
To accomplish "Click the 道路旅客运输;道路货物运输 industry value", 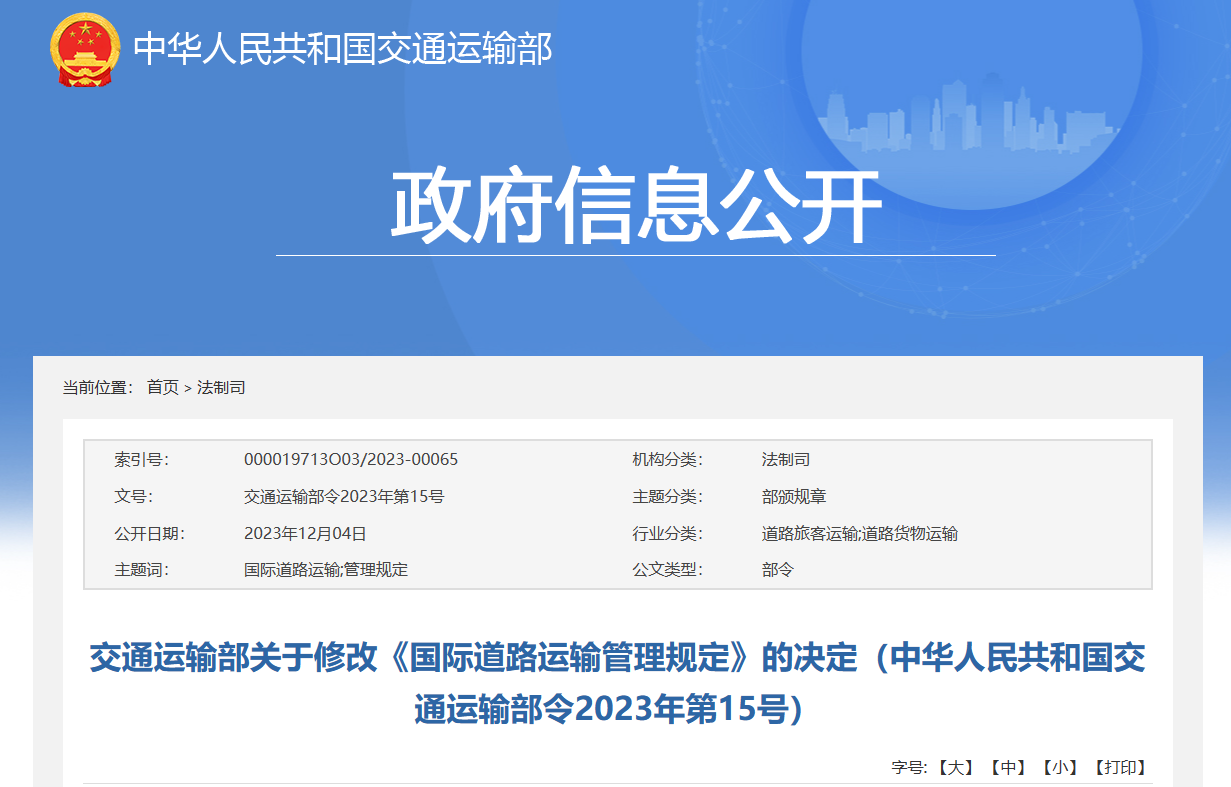I will coord(859,534).
